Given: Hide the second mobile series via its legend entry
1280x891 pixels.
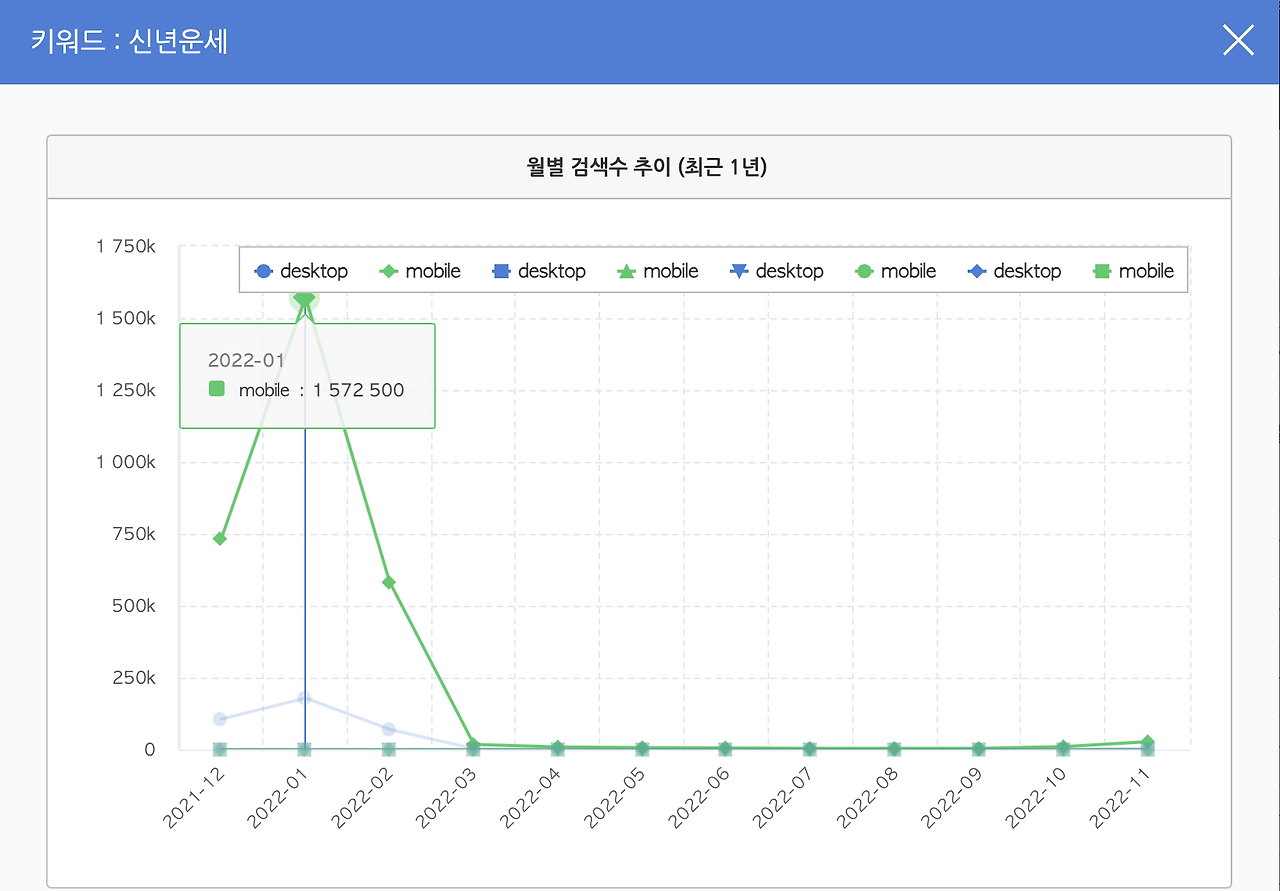Looking at the screenshot, I should coord(671,270).
